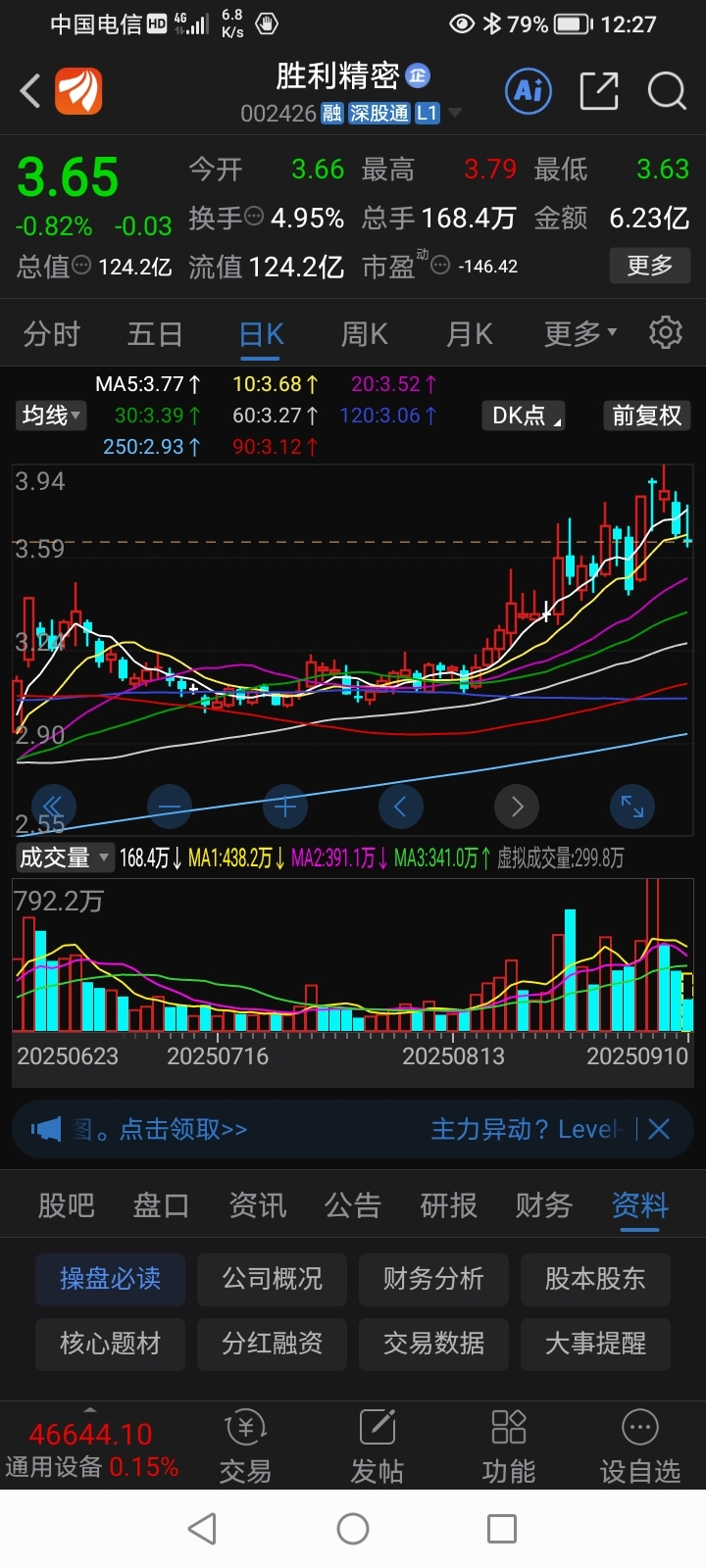Zoom in chart with plus button
The width and height of the screenshot is (706, 1568).
(x=285, y=807)
